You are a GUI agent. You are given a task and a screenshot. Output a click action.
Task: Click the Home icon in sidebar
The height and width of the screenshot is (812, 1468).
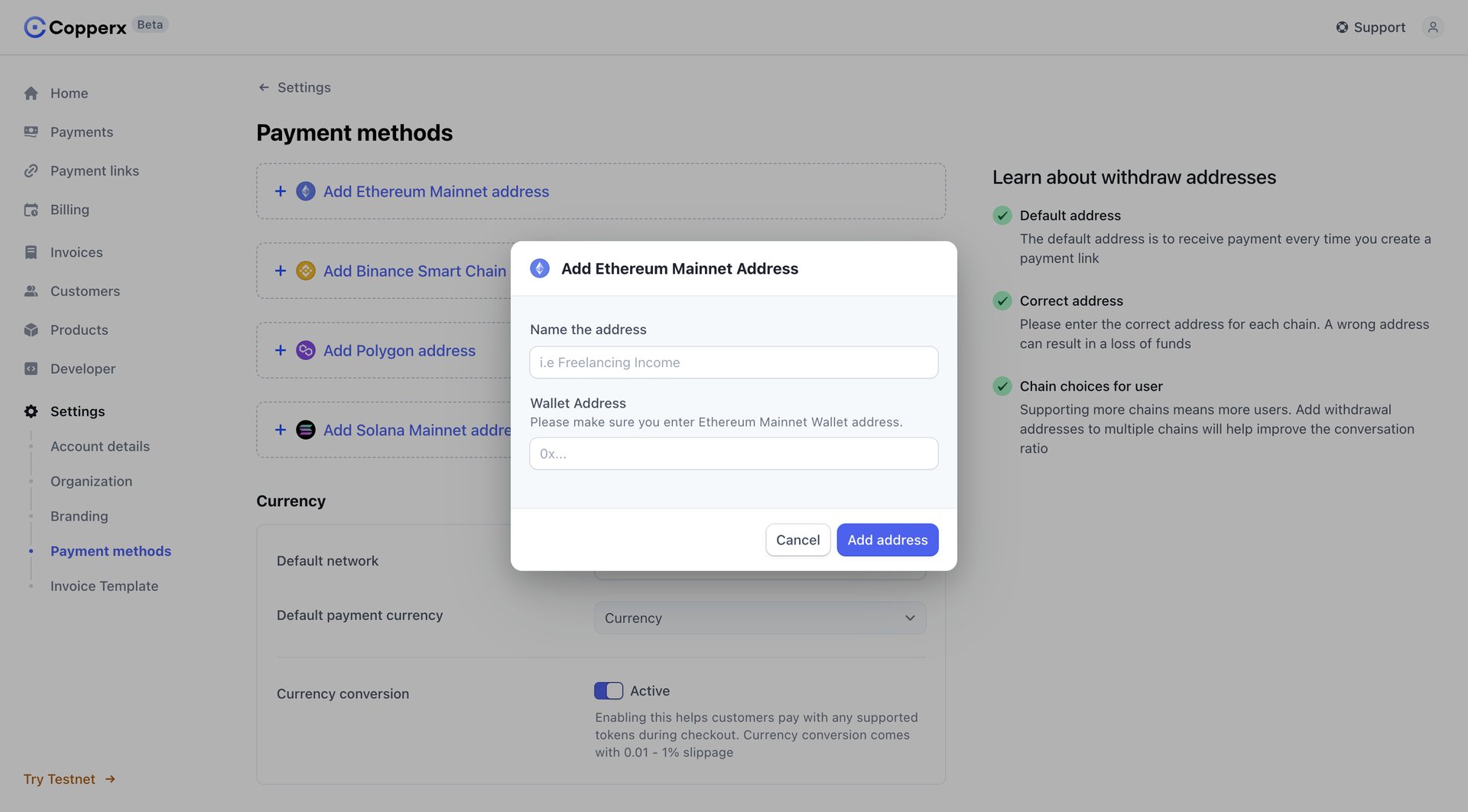click(31, 93)
